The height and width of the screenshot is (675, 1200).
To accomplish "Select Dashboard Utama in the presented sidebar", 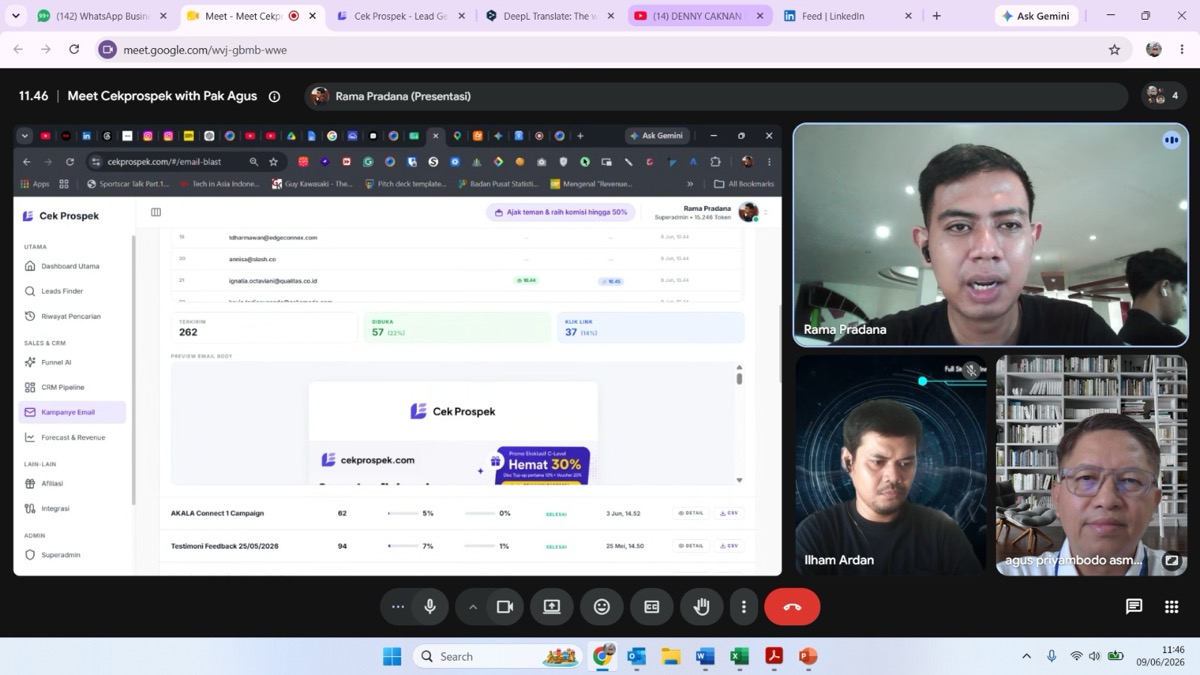I will click(x=72, y=266).
